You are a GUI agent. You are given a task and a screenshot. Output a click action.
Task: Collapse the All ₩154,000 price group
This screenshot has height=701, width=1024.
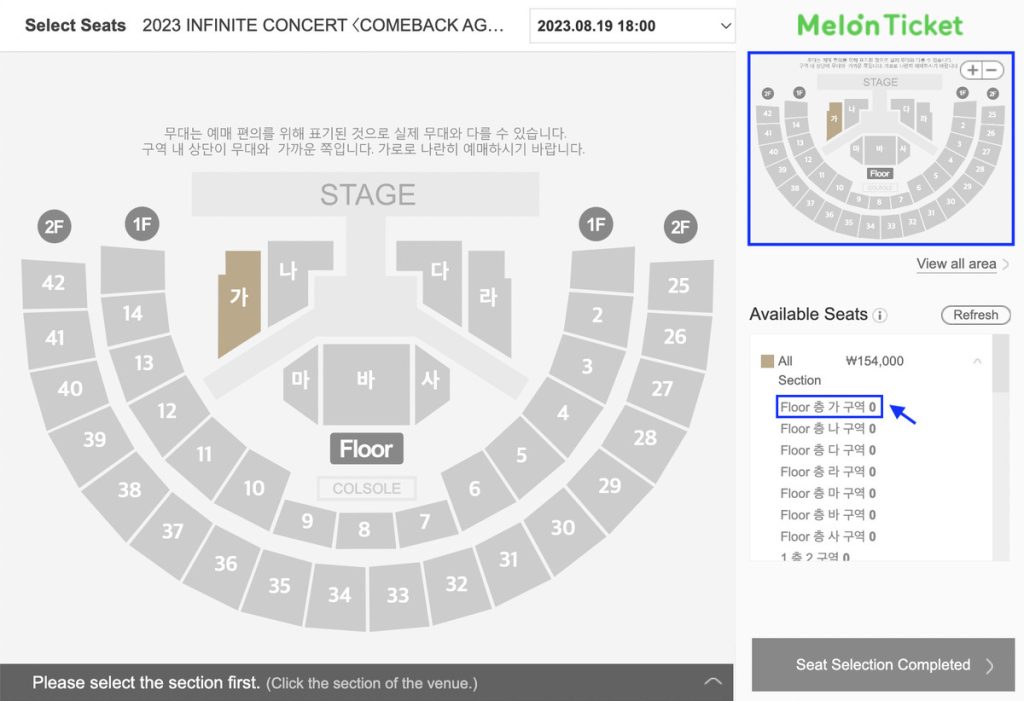pyautogui.click(x=977, y=361)
